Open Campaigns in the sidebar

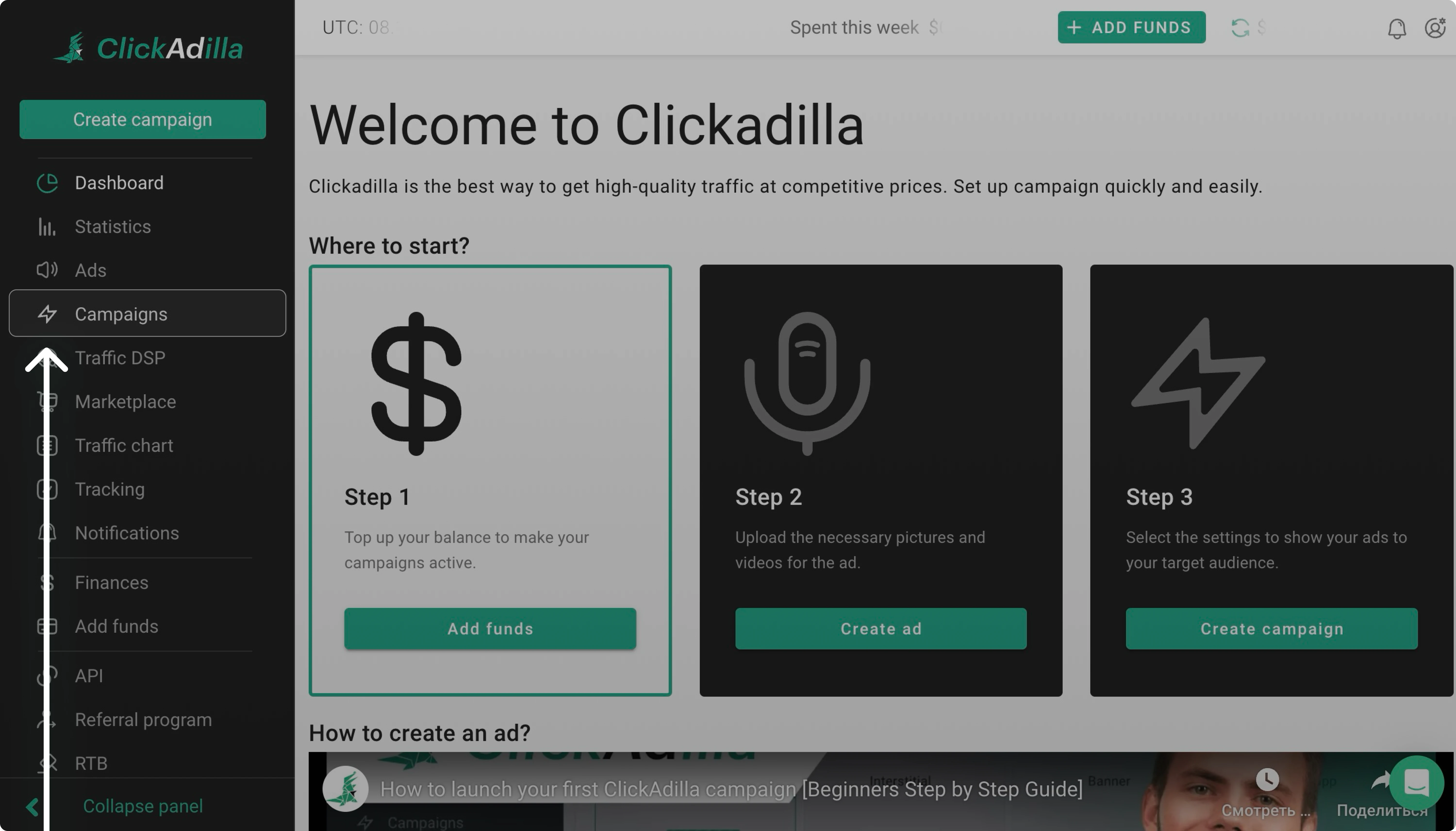(147, 313)
